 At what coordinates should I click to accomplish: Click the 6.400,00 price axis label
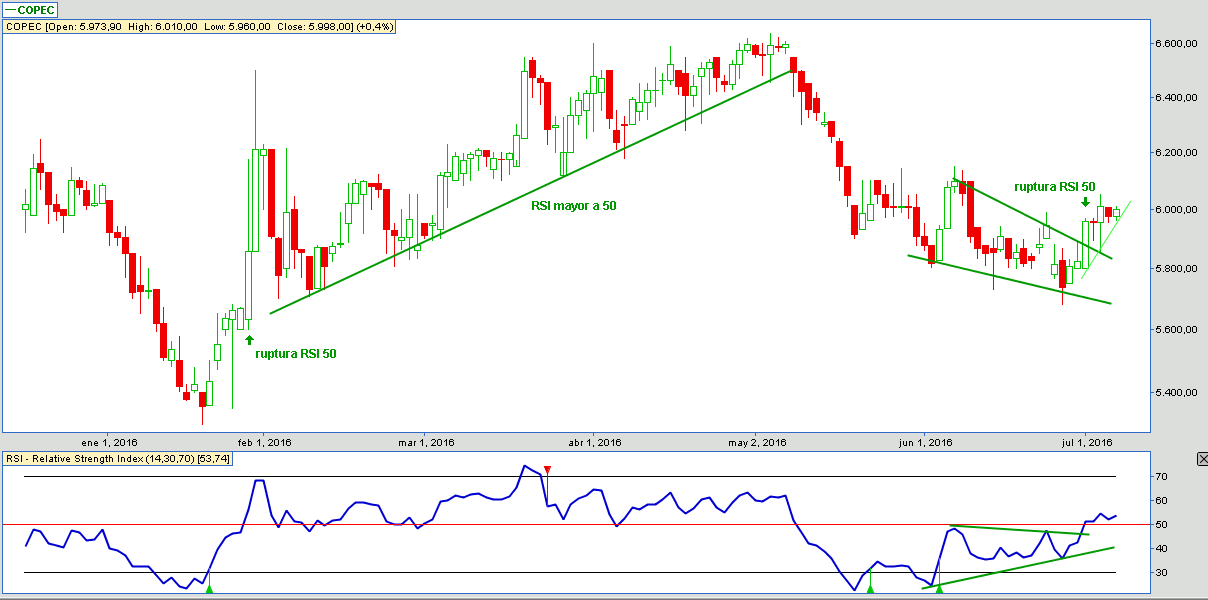(x=1176, y=98)
